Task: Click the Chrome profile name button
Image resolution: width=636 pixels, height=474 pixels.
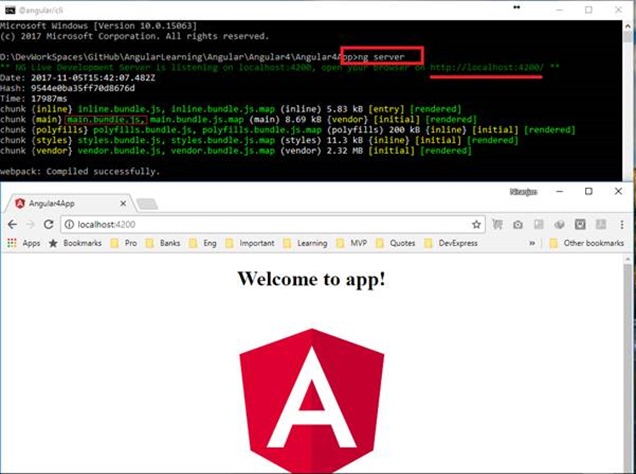Action: click(523, 192)
